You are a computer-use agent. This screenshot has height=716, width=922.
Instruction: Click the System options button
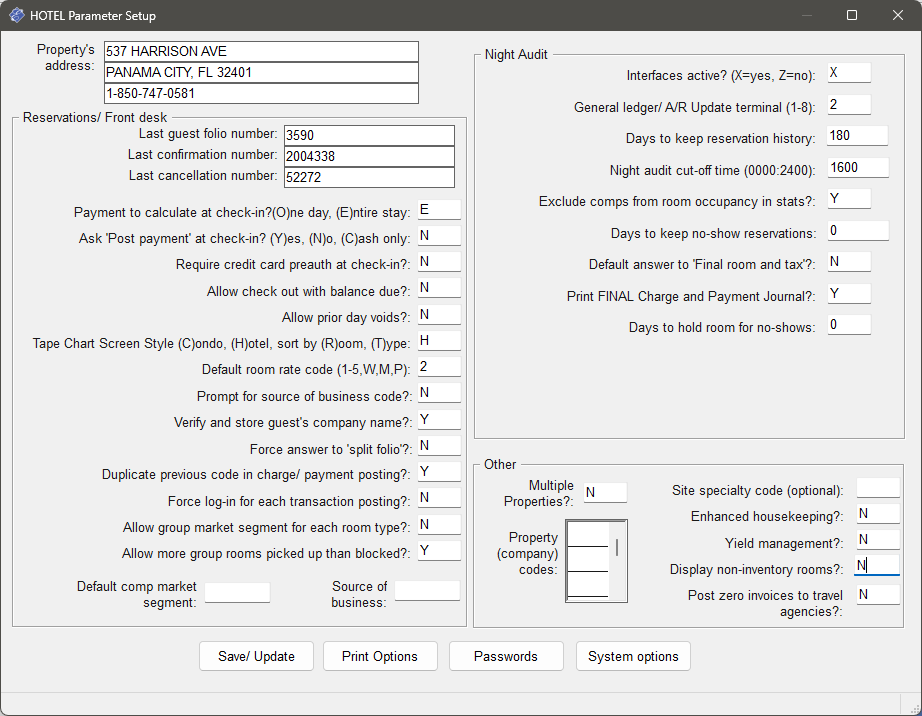(x=633, y=656)
